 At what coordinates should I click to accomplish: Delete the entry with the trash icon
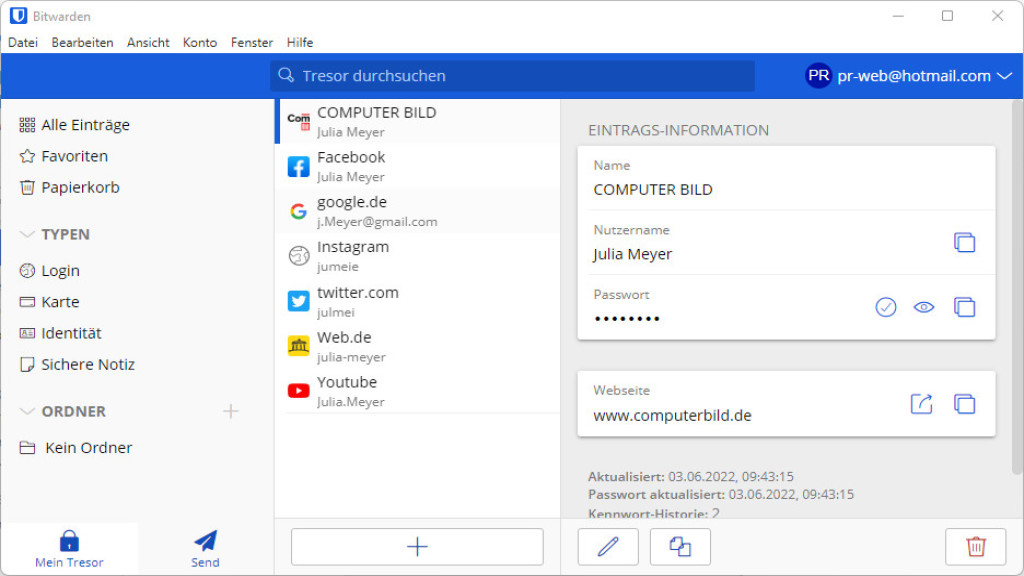(976, 546)
